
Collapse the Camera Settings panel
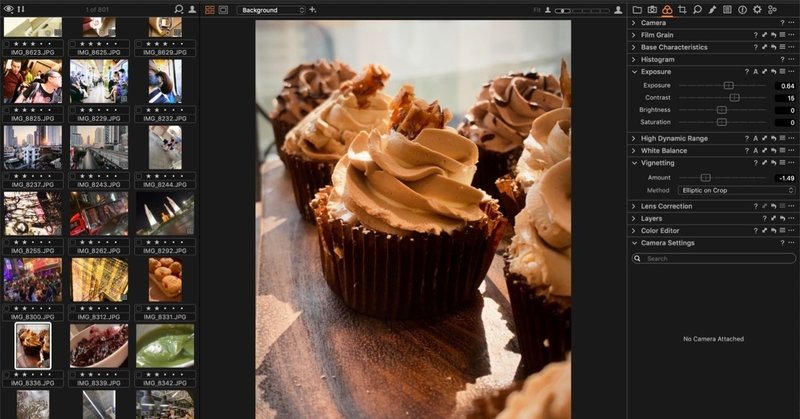(634, 243)
